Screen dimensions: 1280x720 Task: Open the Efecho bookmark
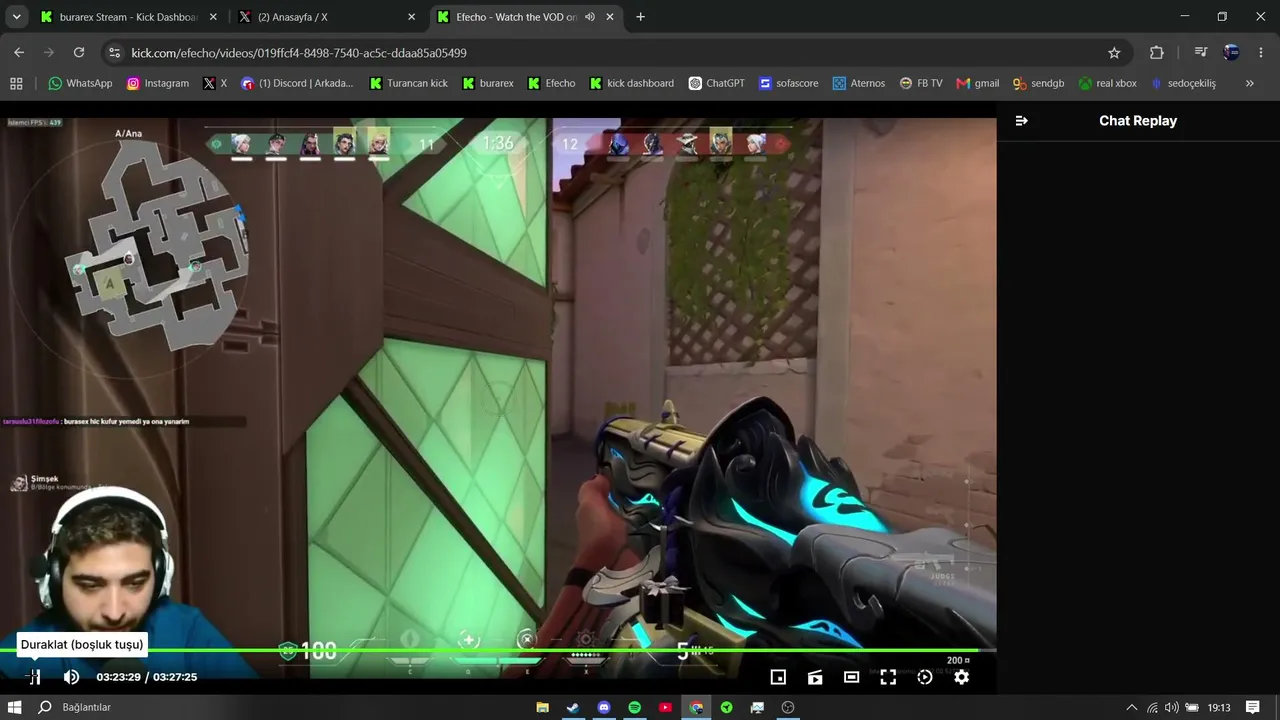pyautogui.click(x=551, y=83)
